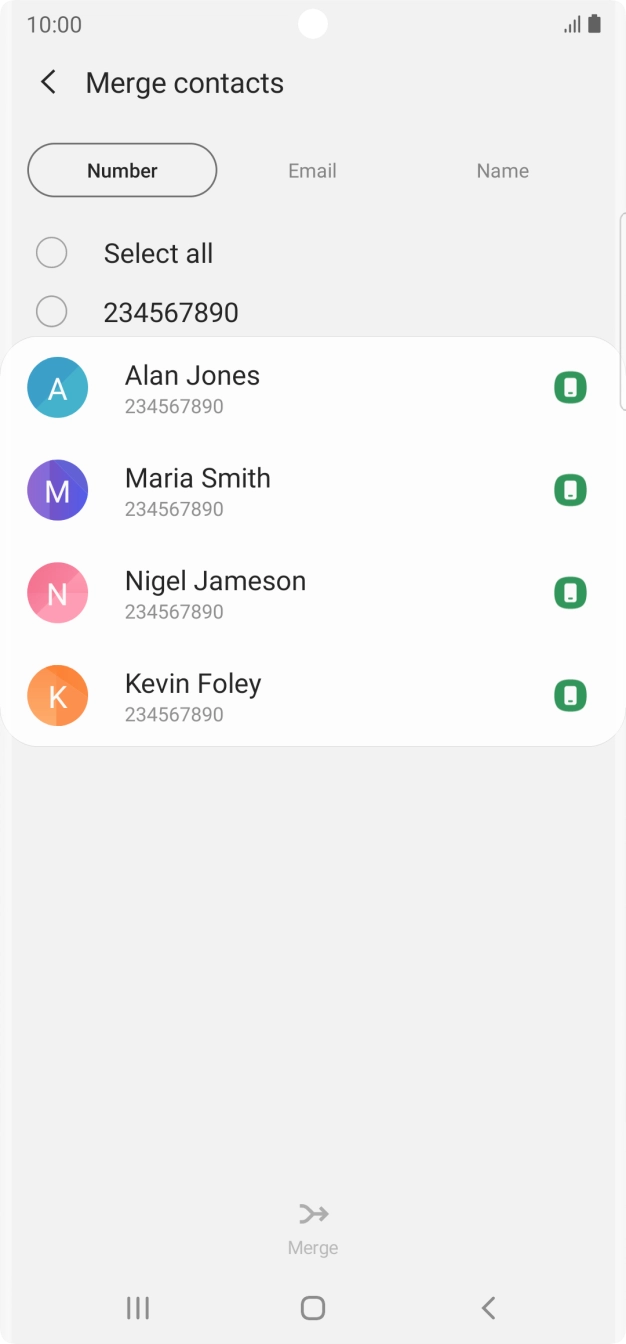The image size is (626, 1344).
Task: Toggle the Select all radio button
Action: 51,253
